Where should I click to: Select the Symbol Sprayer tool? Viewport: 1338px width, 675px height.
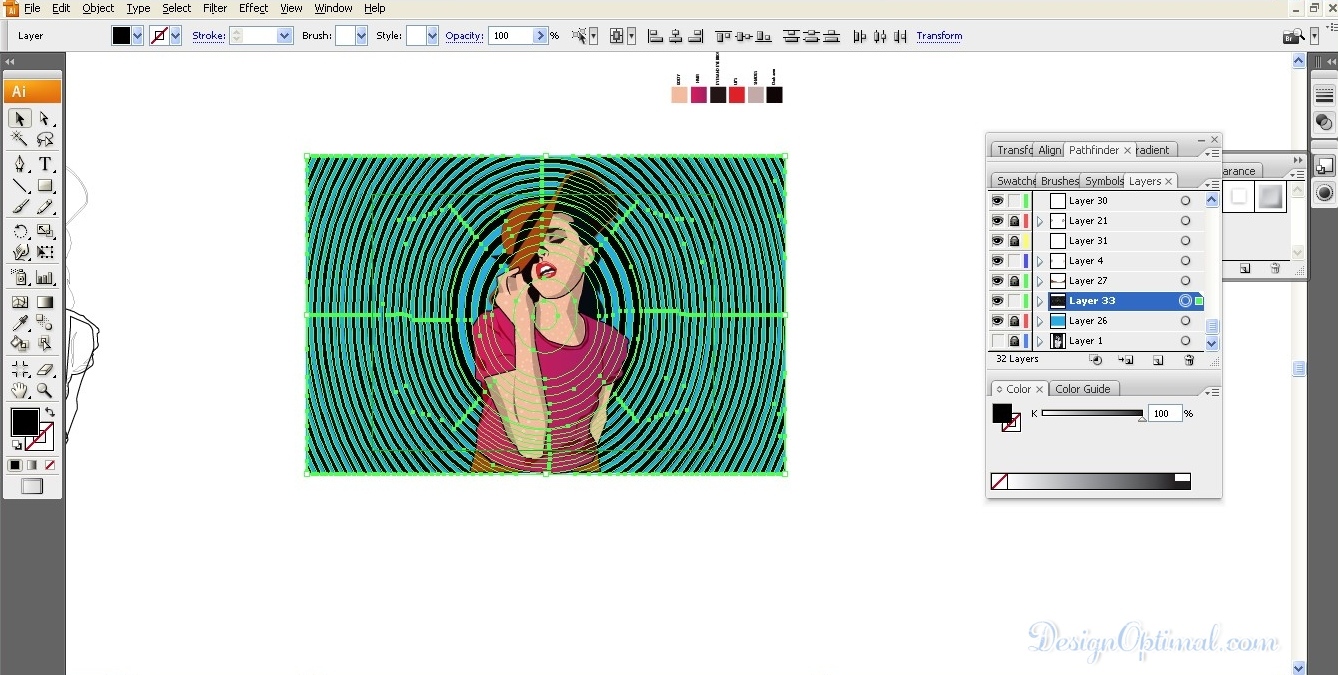(19, 277)
